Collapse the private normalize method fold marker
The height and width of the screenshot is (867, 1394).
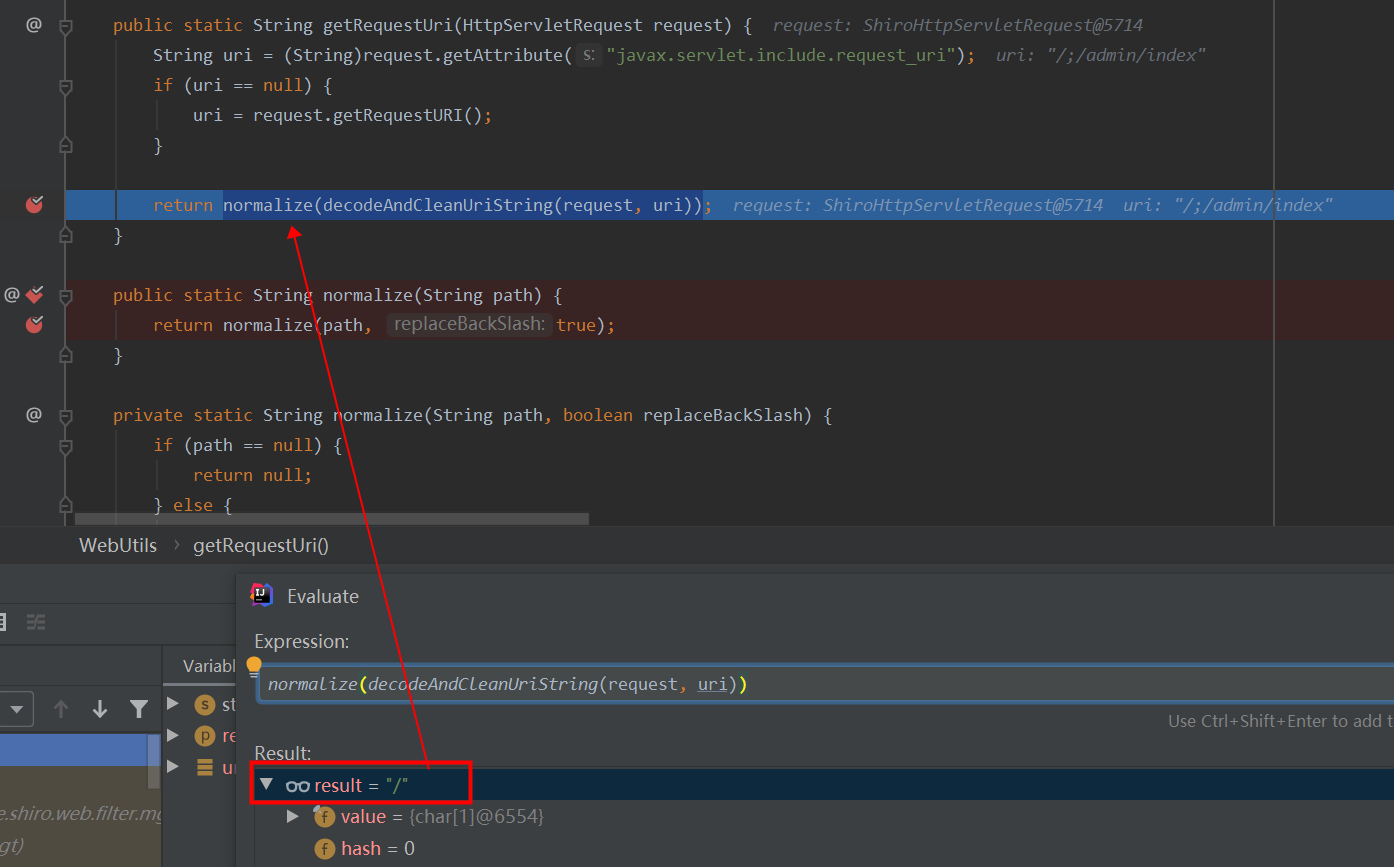tap(66, 417)
